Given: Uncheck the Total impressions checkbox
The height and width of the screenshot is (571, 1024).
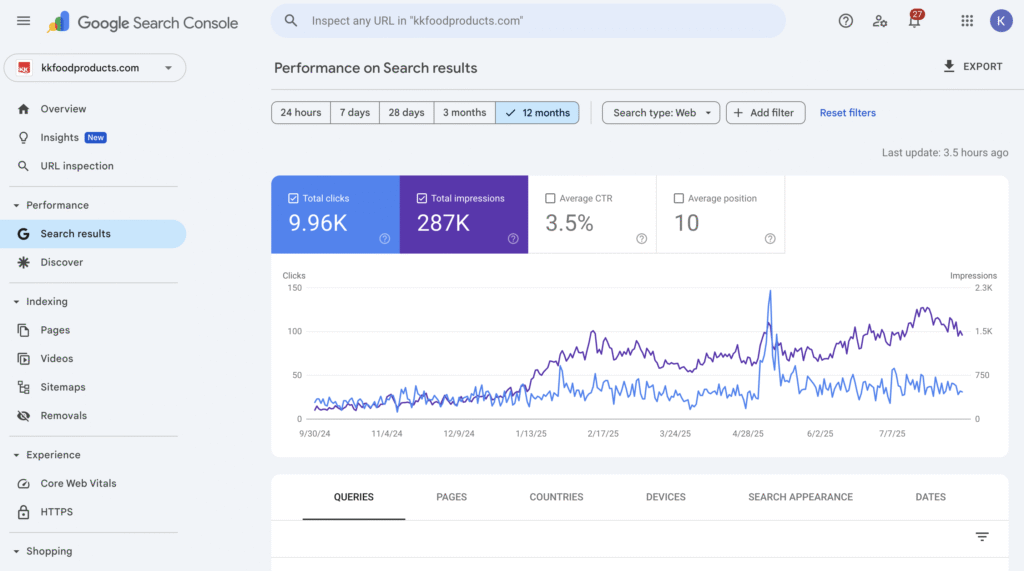Looking at the screenshot, I should 422,198.
